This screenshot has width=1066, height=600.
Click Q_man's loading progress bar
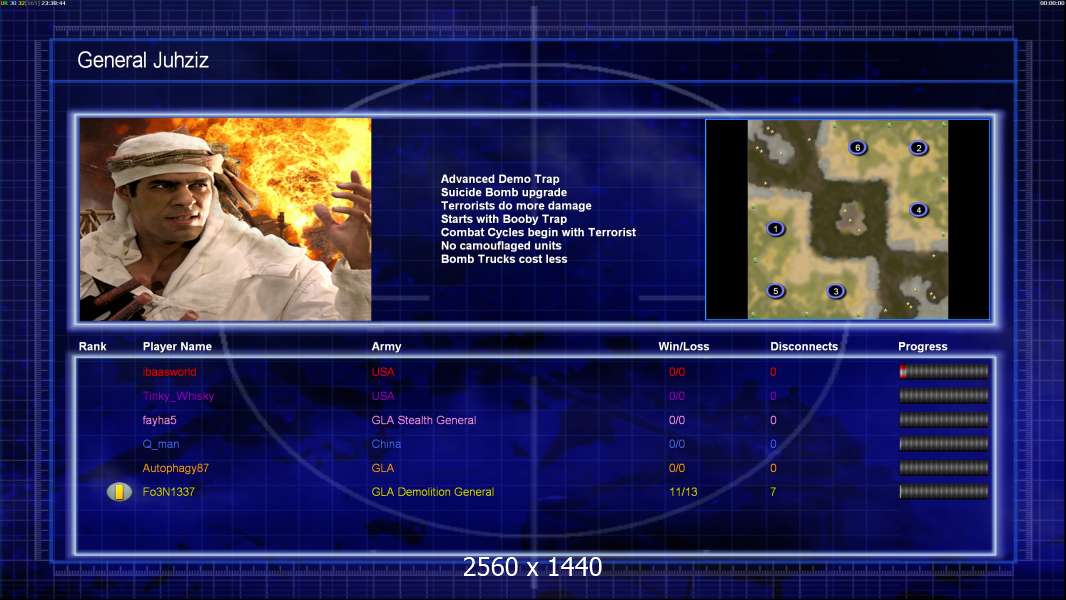(x=944, y=444)
